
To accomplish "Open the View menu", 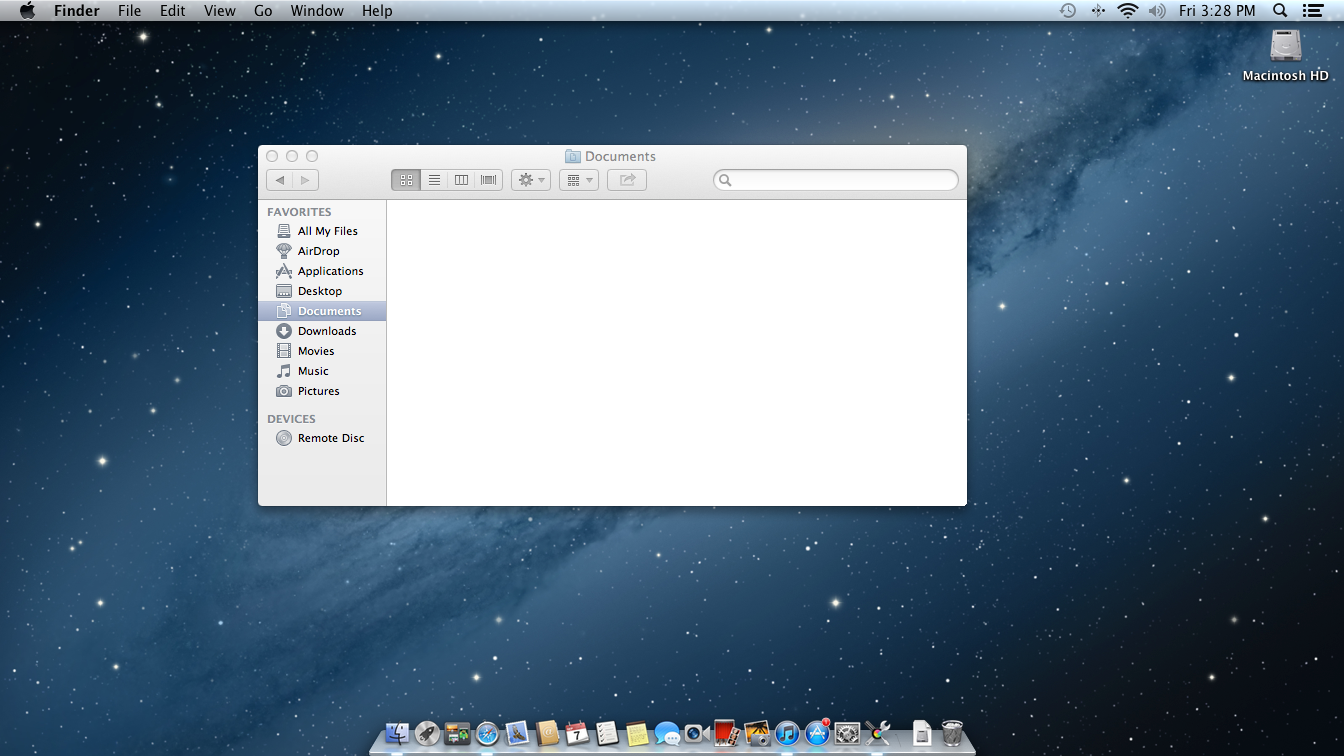I will pyautogui.click(x=219, y=11).
